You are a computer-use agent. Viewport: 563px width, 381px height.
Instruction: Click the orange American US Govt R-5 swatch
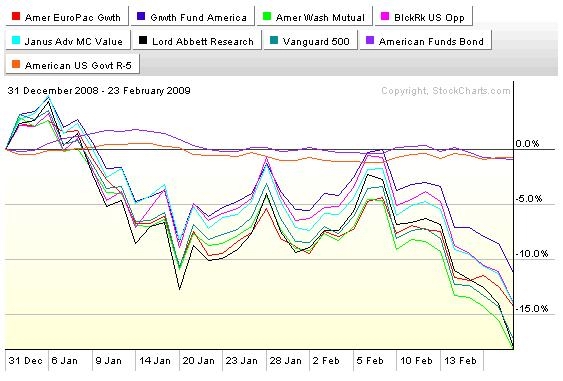(x=16, y=64)
